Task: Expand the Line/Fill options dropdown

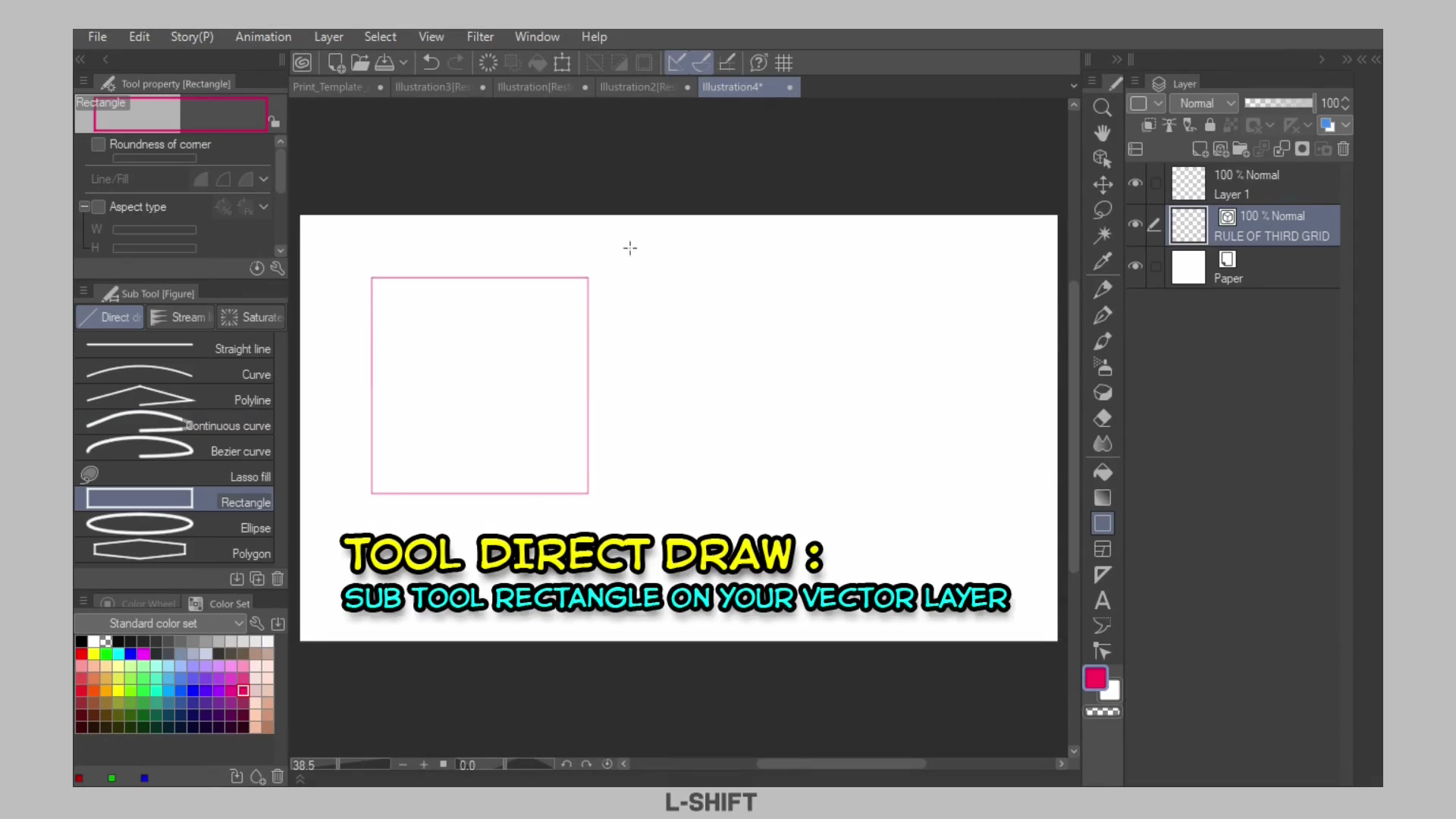Action: (x=264, y=180)
